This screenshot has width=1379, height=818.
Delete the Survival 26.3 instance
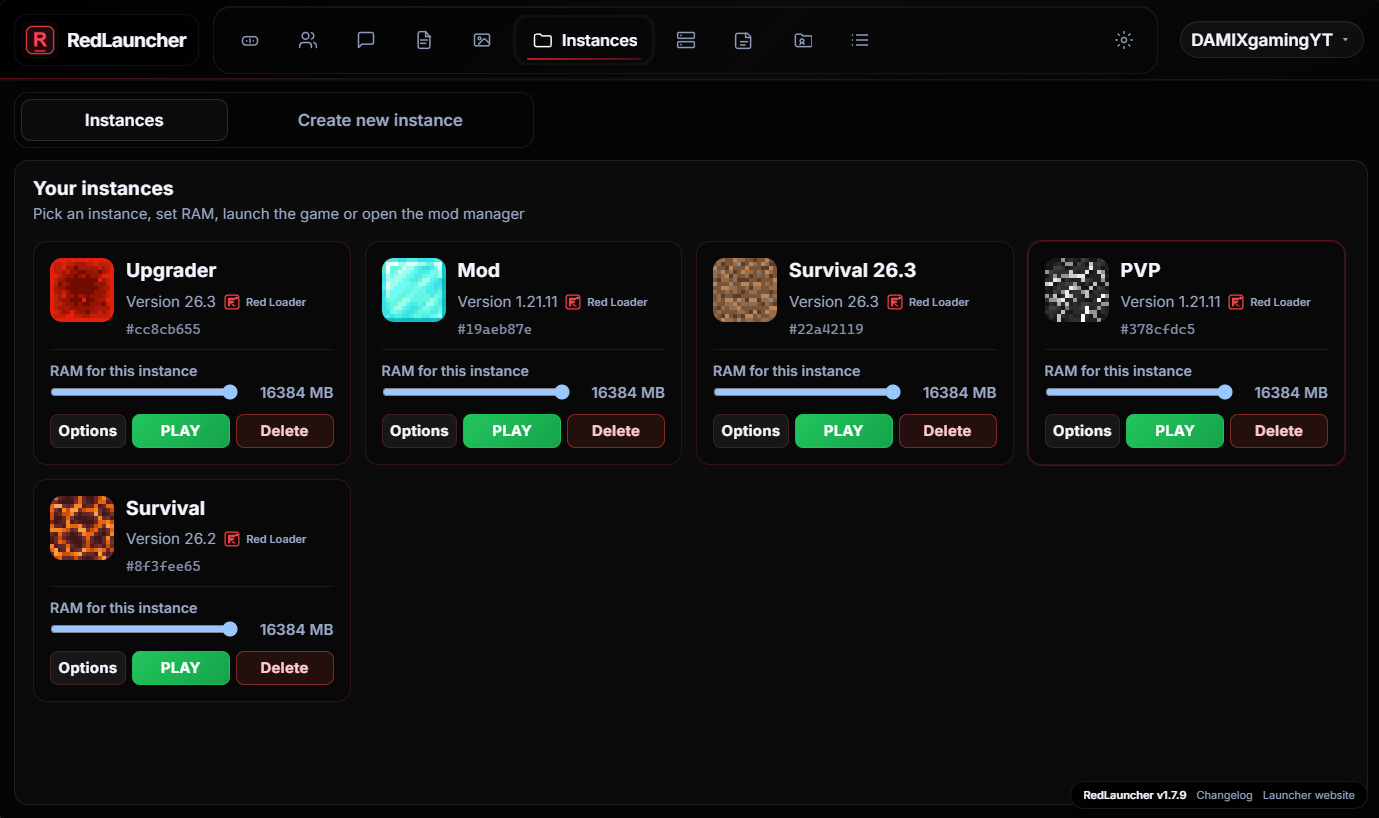pyautogui.click(x=947, y=431)
